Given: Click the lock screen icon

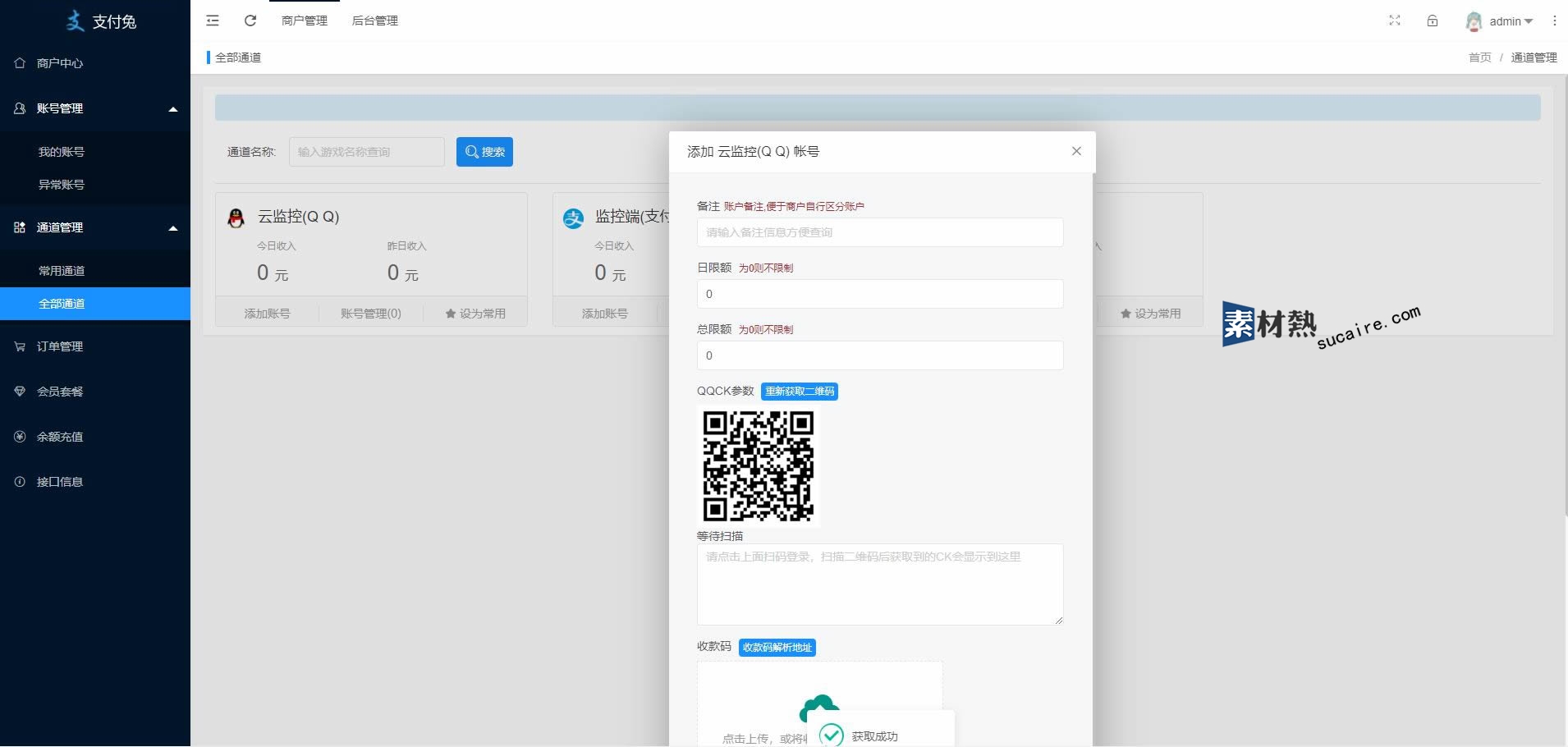Looking at the screenshot, I should point(1433,21).
